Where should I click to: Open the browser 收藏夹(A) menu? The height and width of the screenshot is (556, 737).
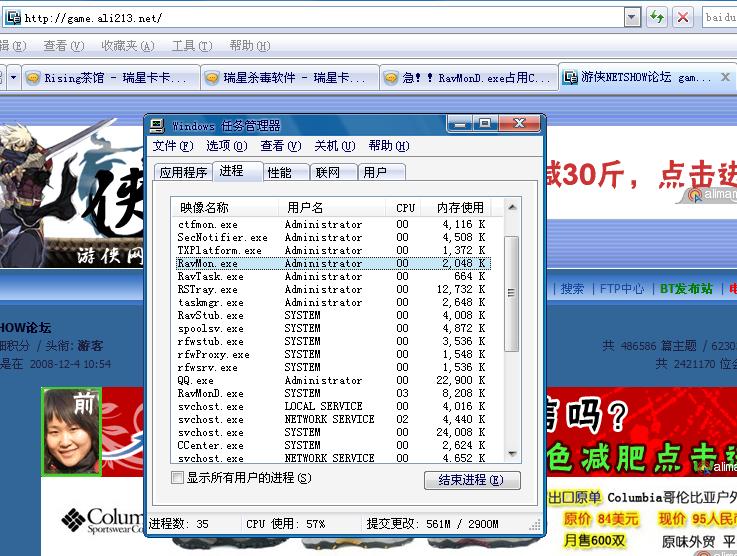click(128, 46)
